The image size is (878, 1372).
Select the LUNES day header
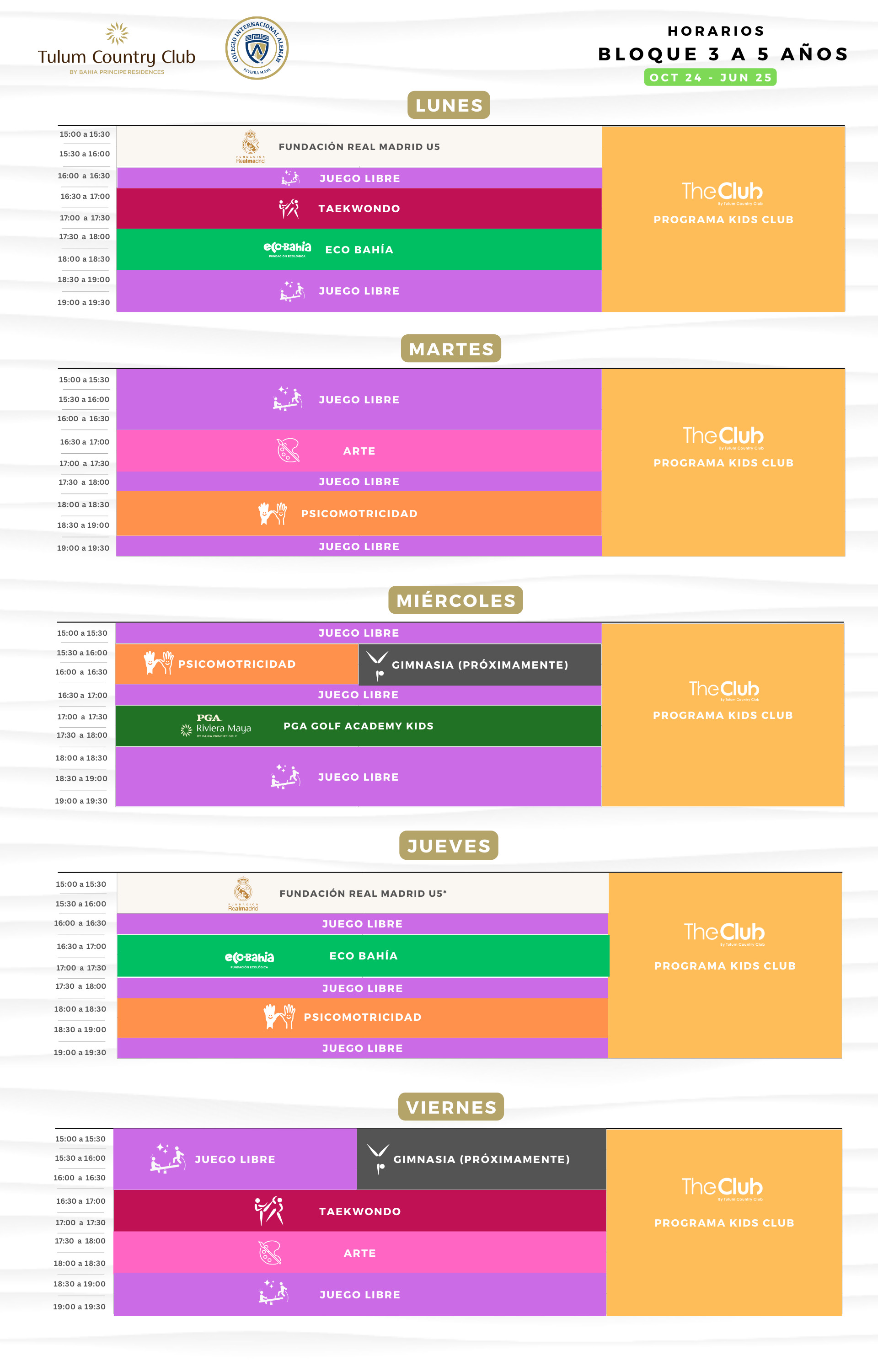point(449,105)
